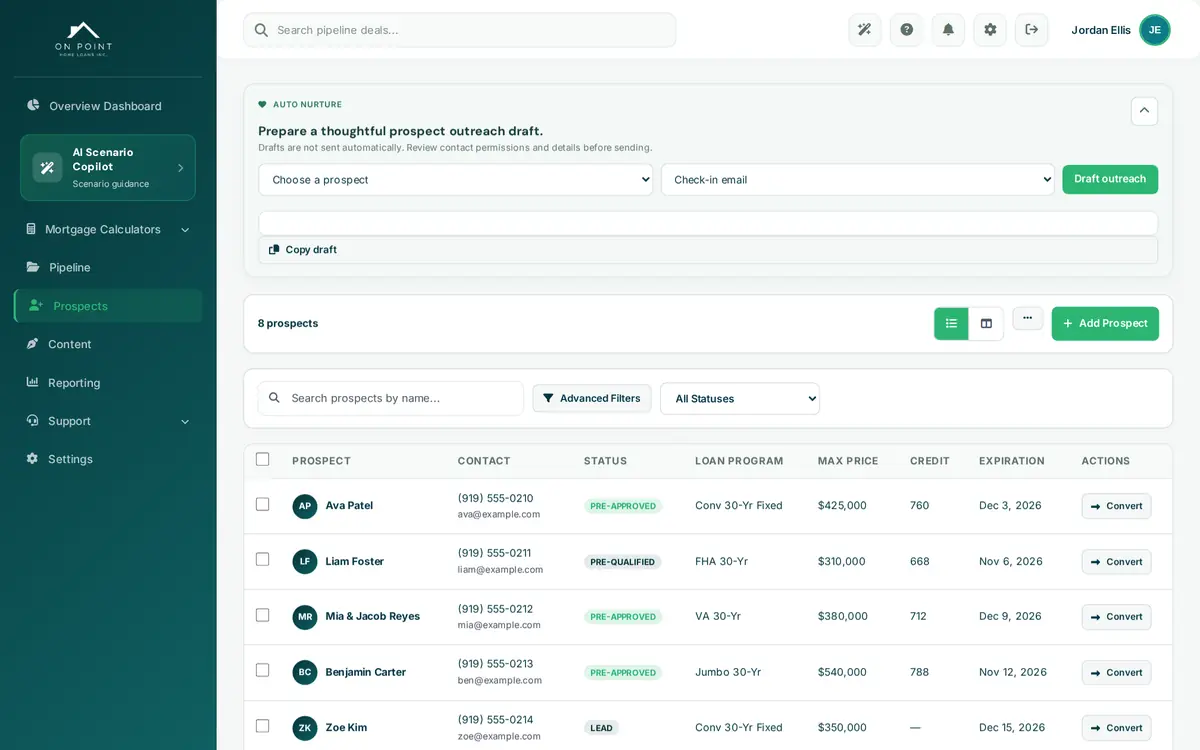The height and width of the screenshot is (750, 1200).
Task: Open the gear settings icon in top bar
Action: point(990,30)
